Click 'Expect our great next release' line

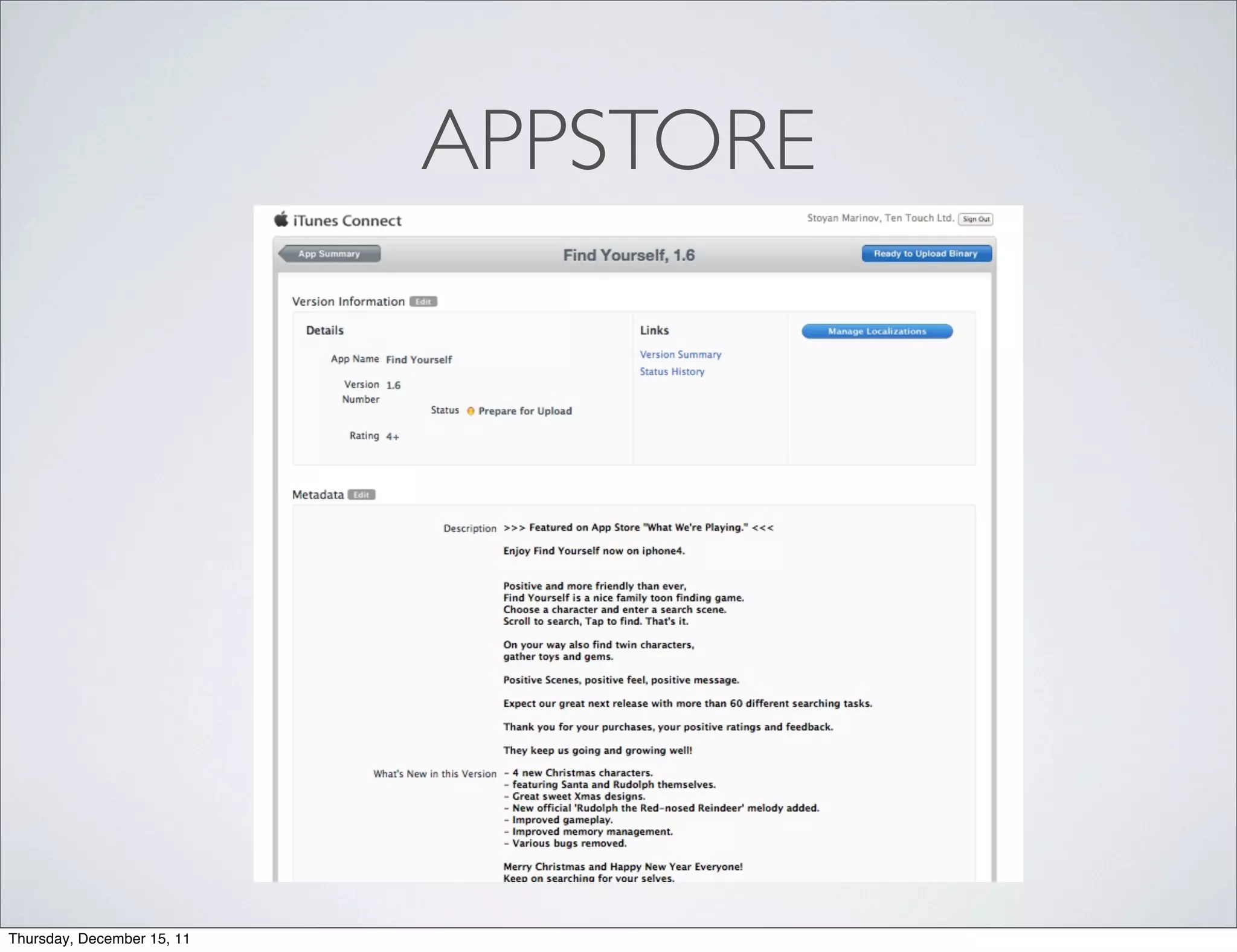coord(687,704)
